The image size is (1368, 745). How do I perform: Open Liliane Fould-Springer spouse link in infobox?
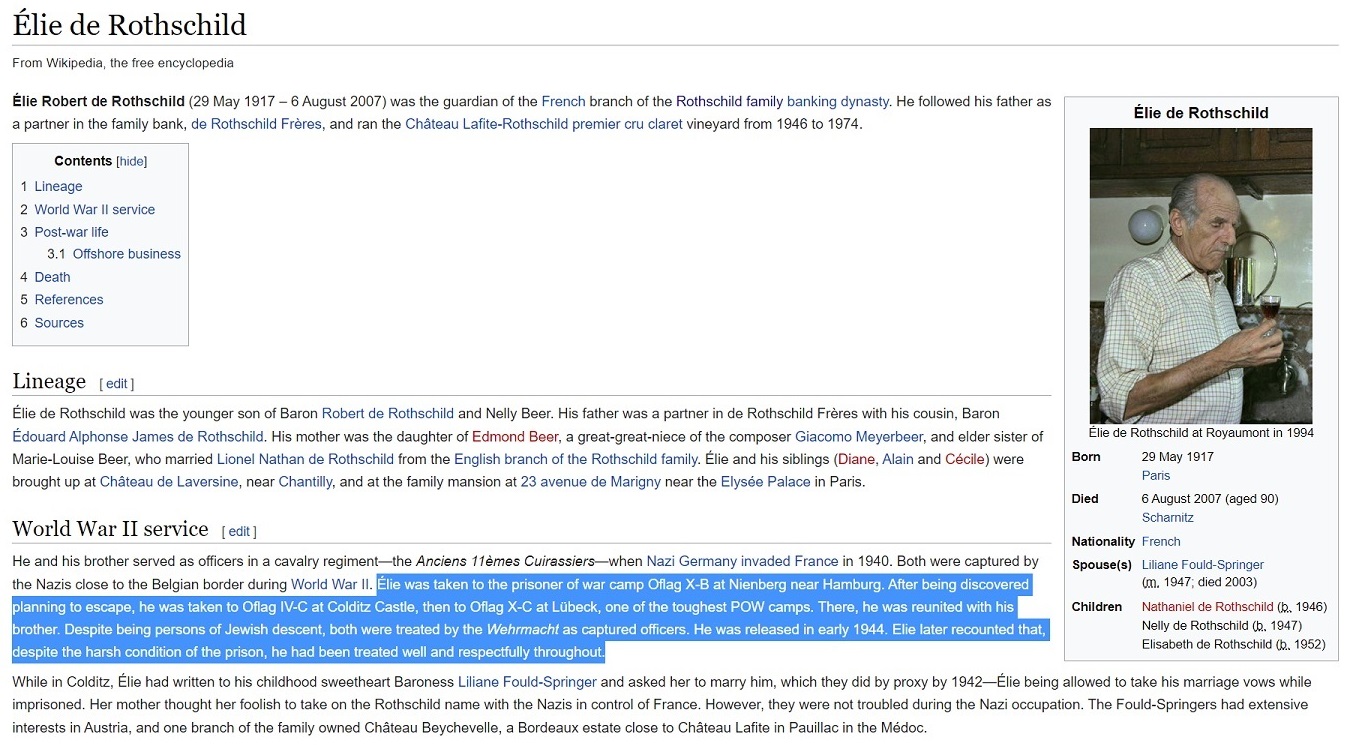tap(1203, 565)
